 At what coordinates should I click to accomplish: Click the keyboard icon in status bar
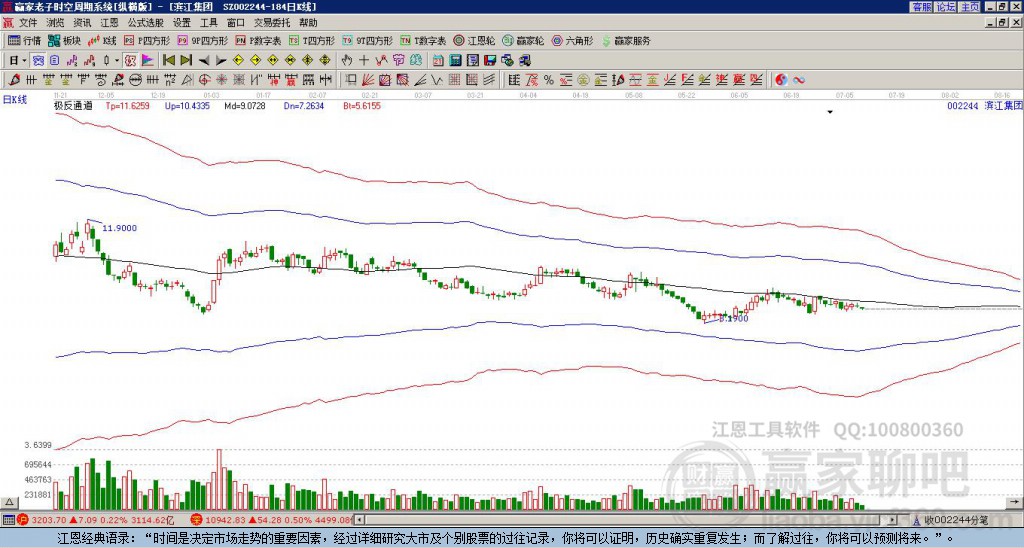point(8,520)
